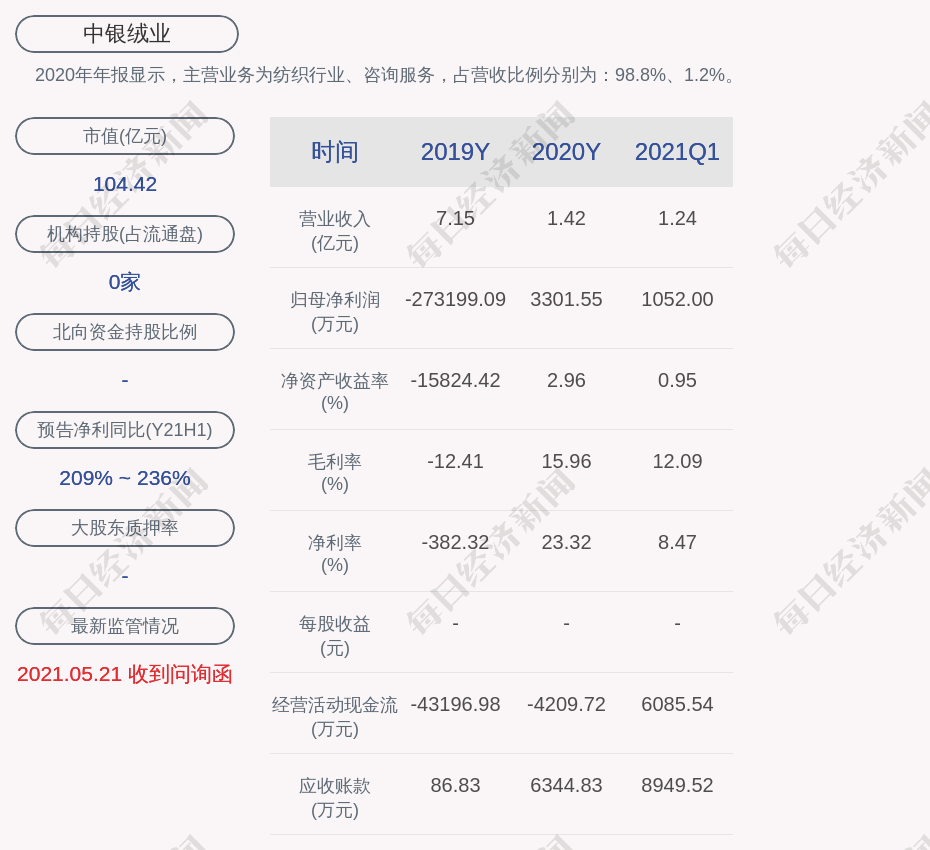930x850 pixels.
Task: Click the 时间 table header
Action: [335, 152]
